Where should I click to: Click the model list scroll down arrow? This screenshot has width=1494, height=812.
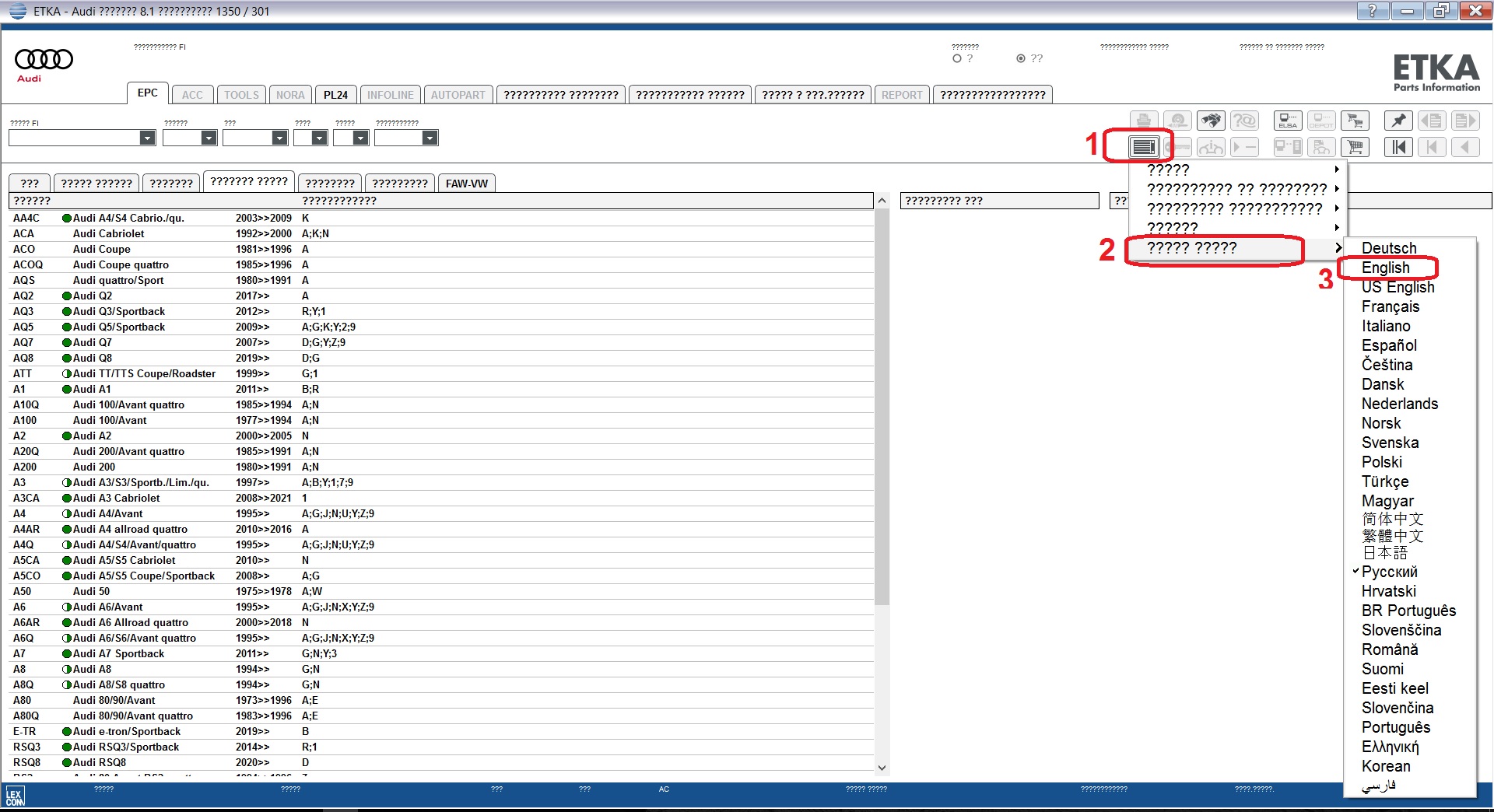pyautogui.click(x=882, y=768)
